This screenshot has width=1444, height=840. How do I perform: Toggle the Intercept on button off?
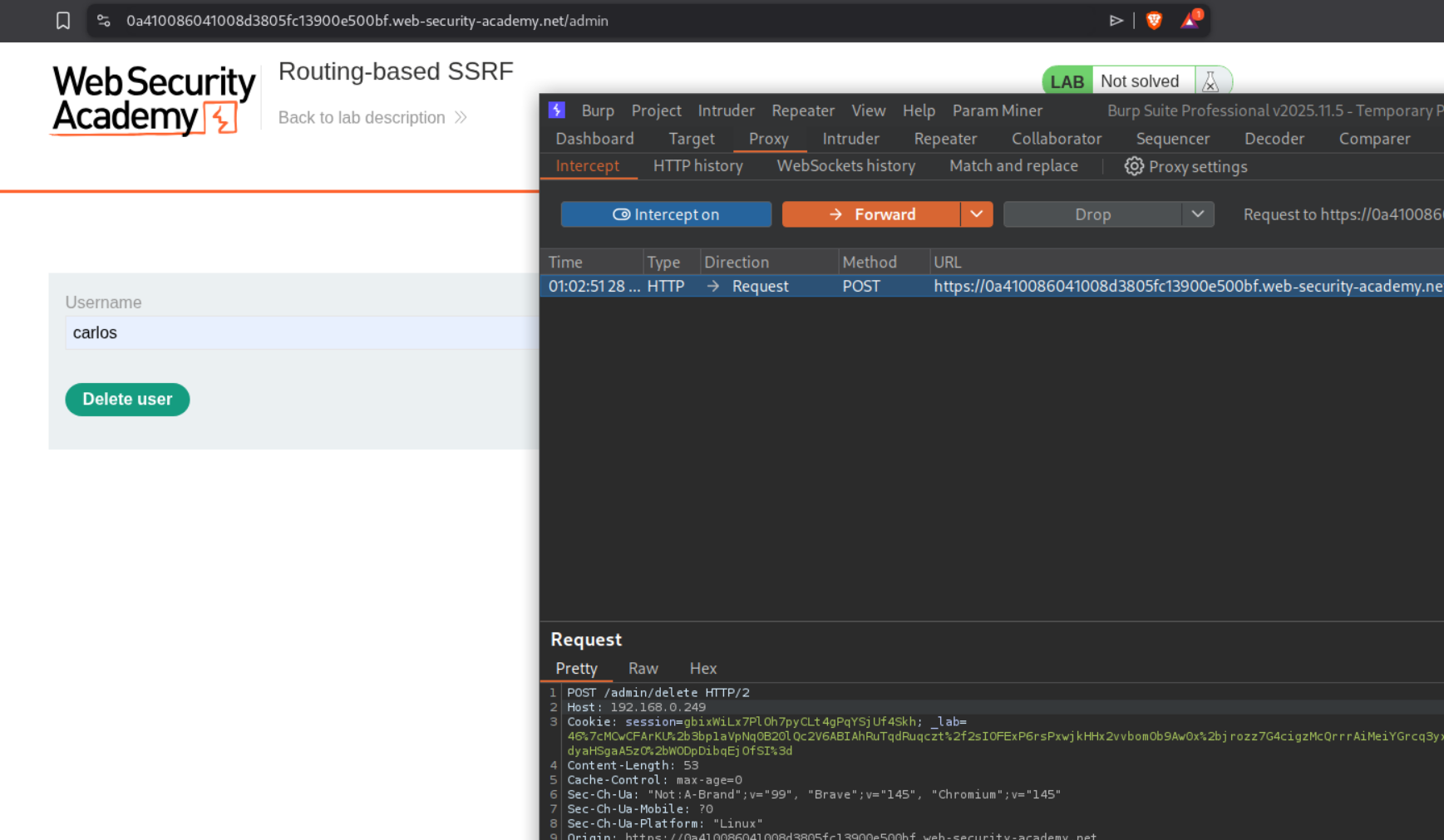[x=666, y=214]
